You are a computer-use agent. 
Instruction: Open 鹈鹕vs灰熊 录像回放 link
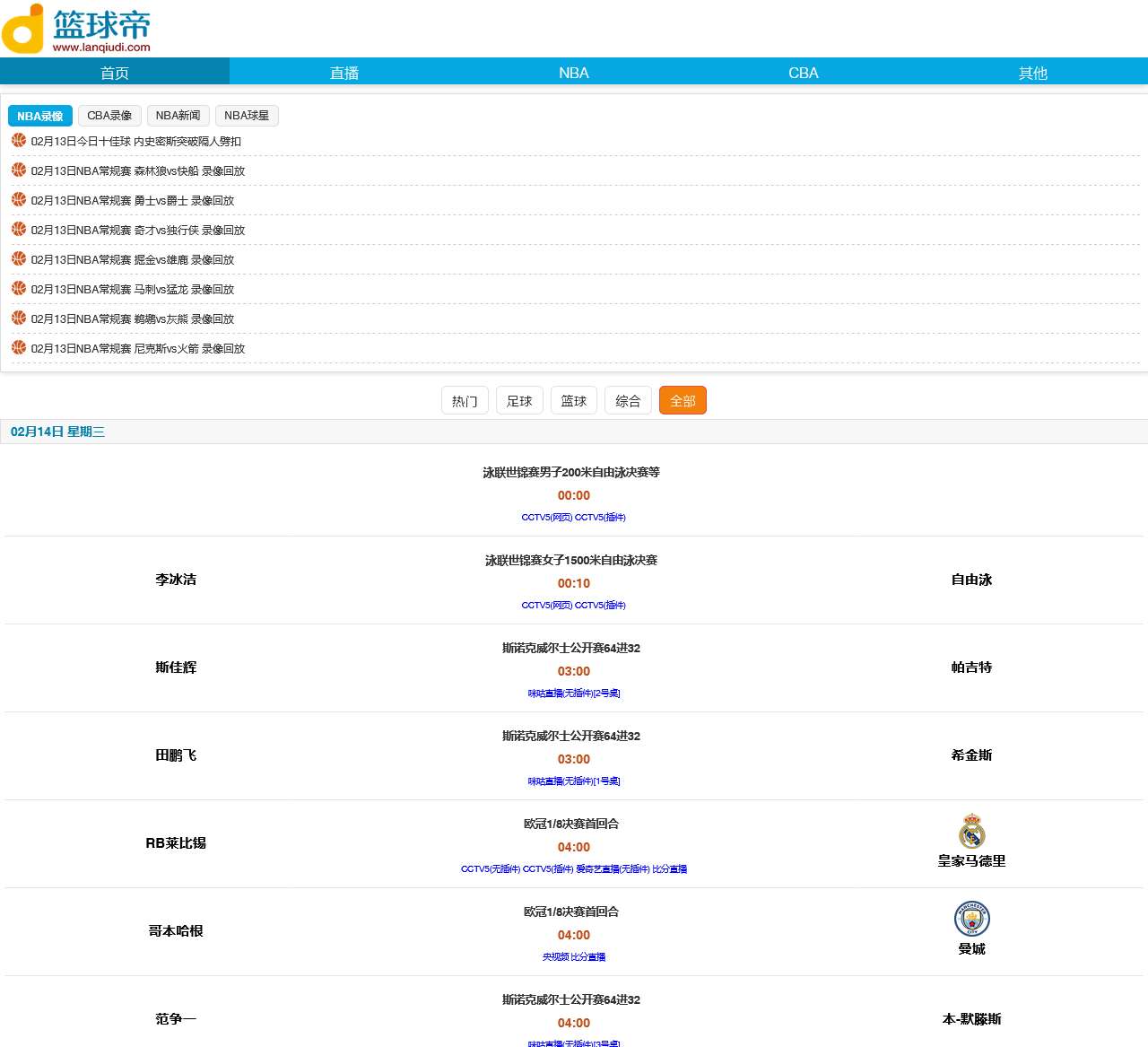(132, 318)
